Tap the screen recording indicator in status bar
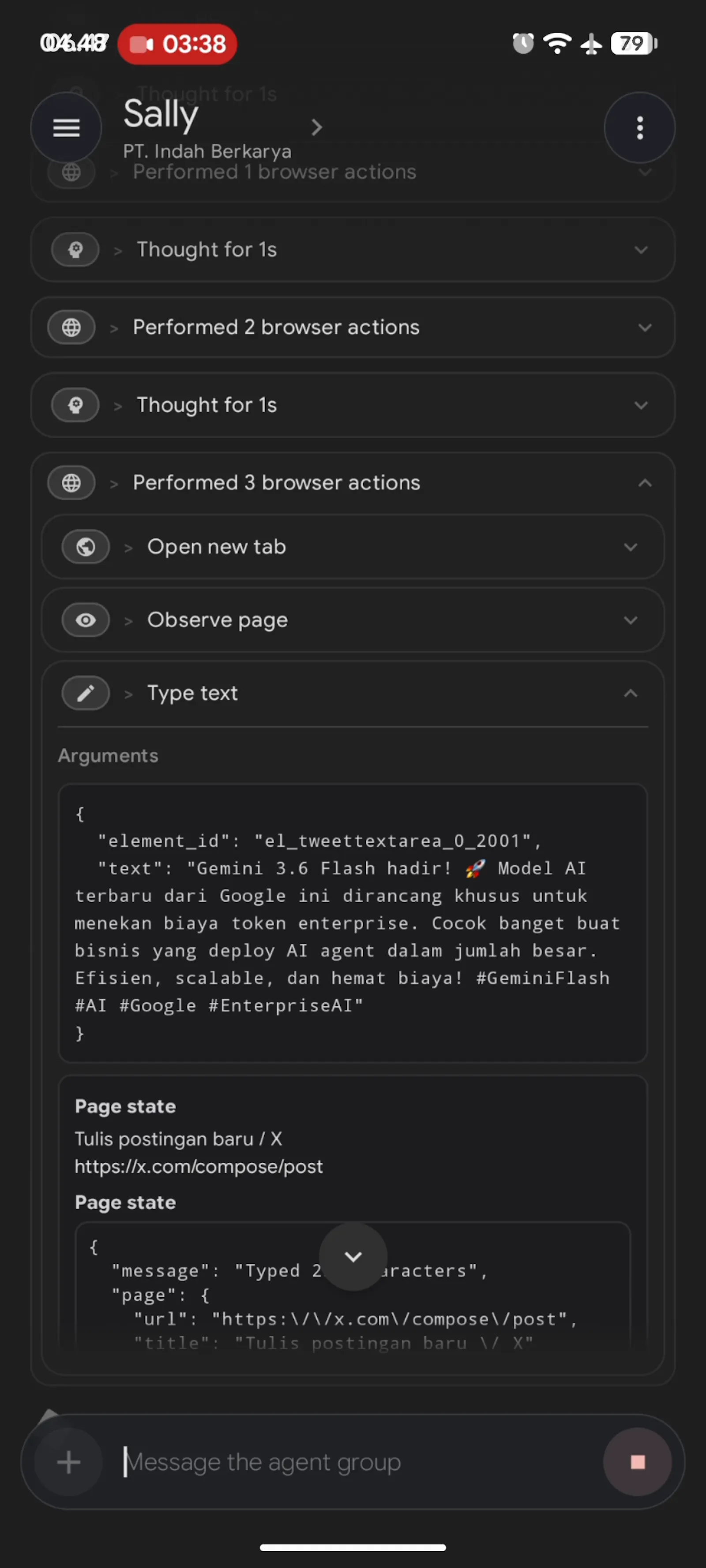Viewport: 706px width, 1568px height. [x=177, y=44]
